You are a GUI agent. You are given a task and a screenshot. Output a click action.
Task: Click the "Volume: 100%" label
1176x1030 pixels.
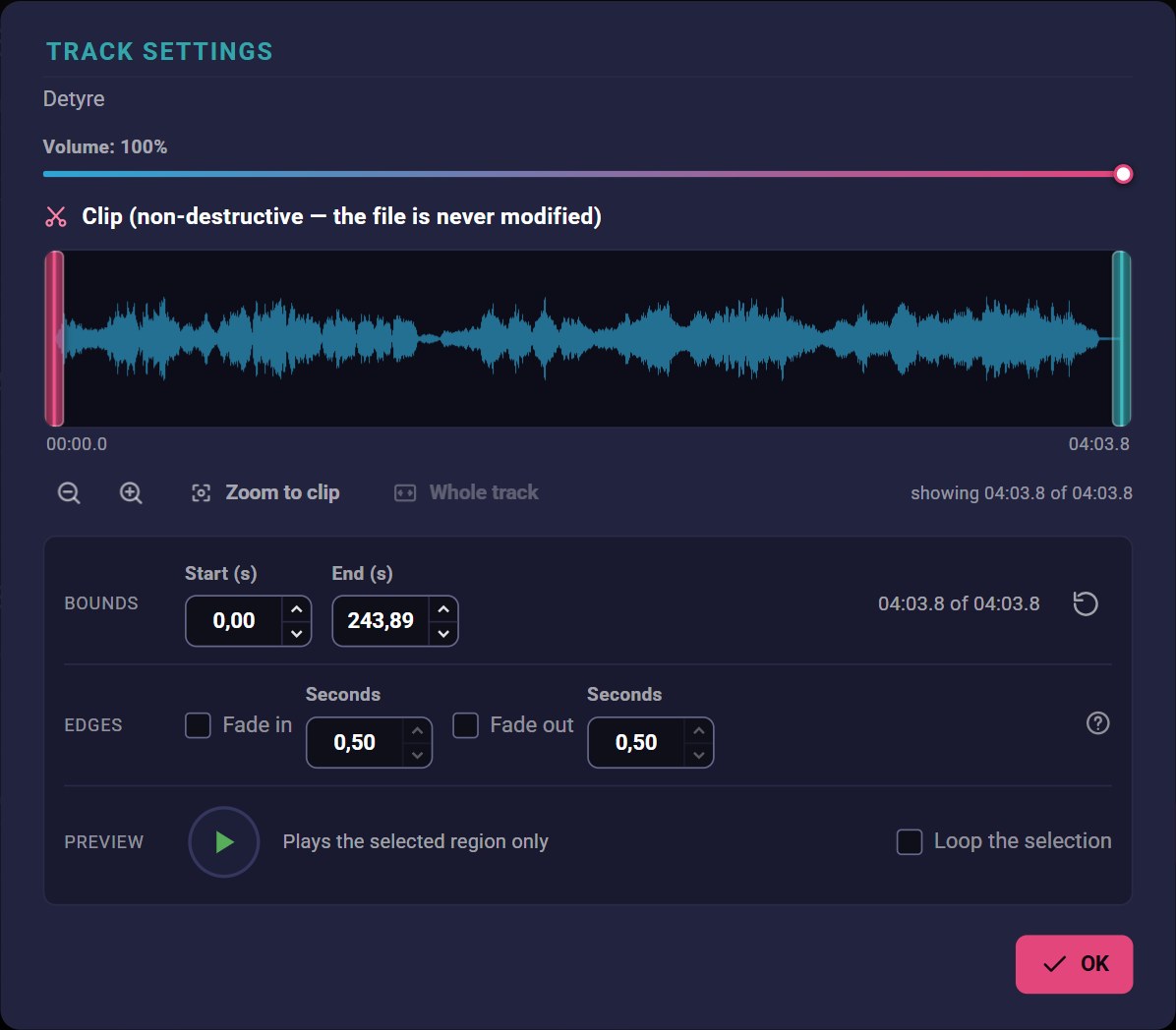(x=105, y=146)
